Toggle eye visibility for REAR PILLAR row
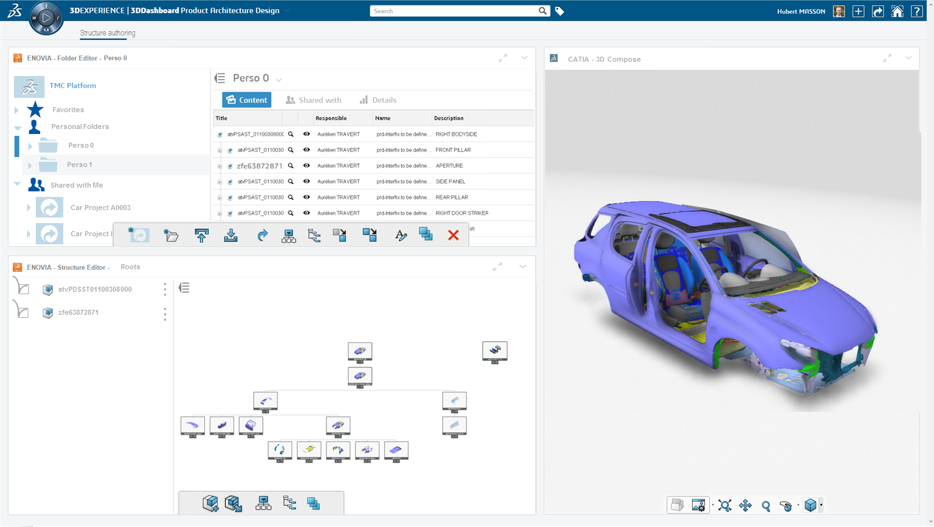Screen dimensions: 934x527 click(306, 197)
